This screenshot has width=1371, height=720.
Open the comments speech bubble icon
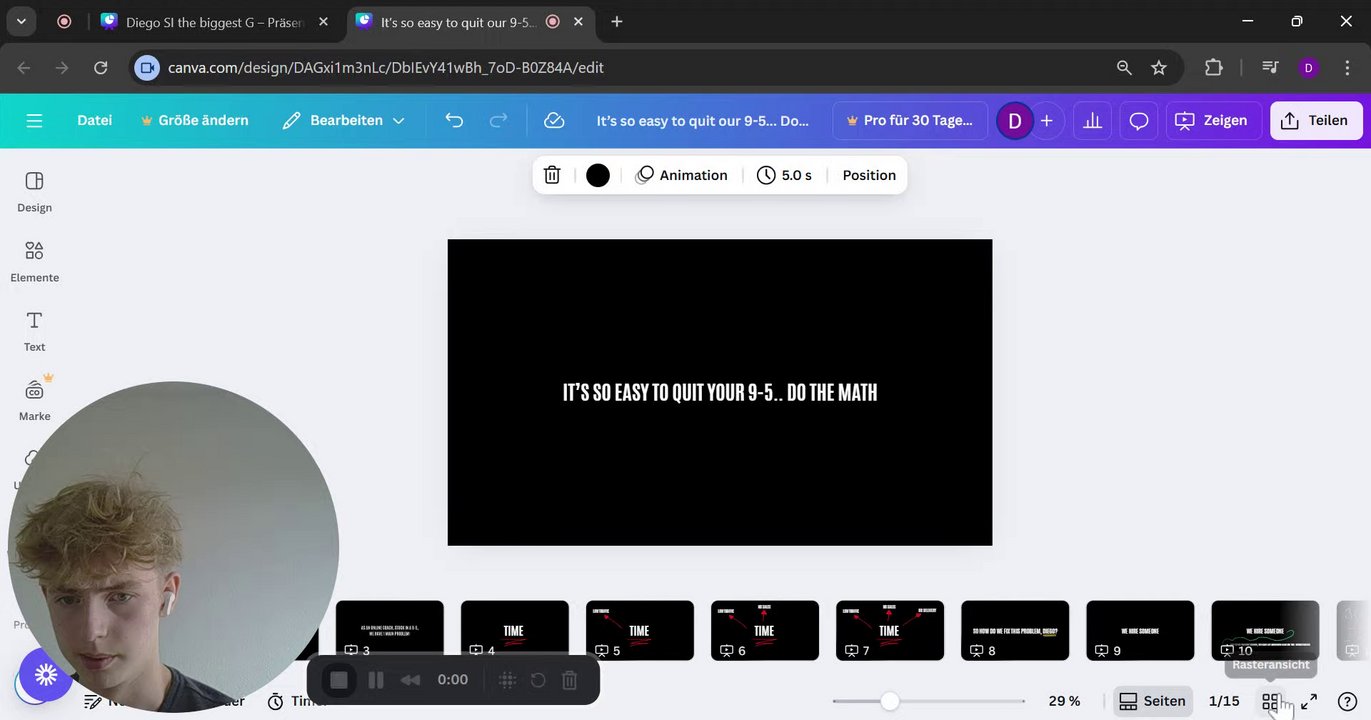coord(1138,120)
